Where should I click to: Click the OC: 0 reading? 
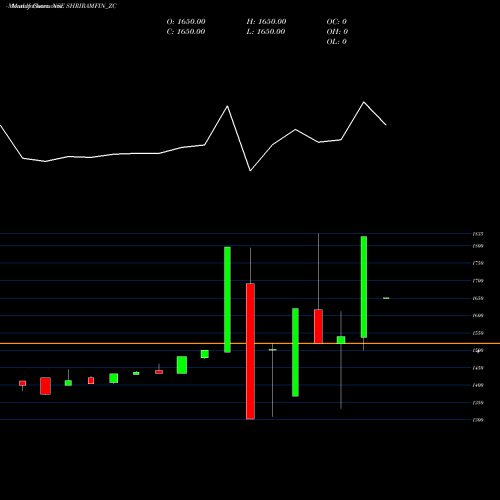coord(336,22)
